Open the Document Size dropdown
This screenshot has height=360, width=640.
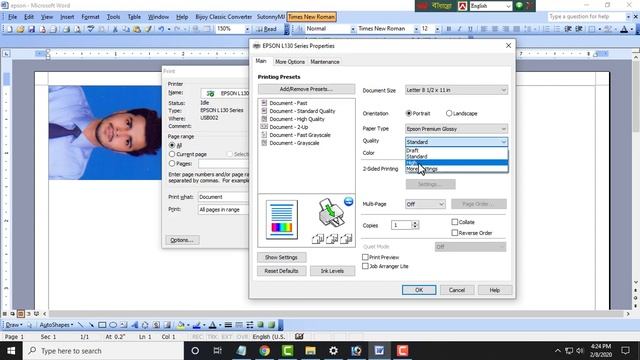(456, 90)
